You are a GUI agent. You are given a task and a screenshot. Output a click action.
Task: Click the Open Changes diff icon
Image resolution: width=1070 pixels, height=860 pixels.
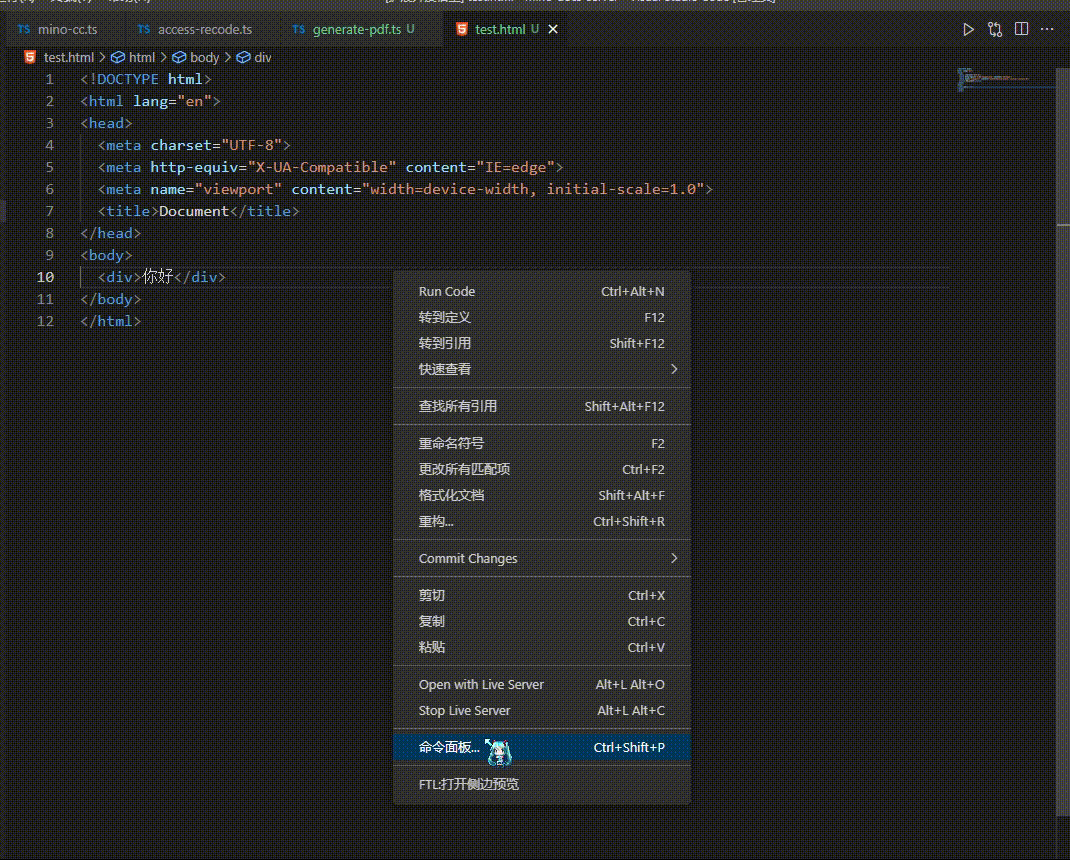coord(994,29)
